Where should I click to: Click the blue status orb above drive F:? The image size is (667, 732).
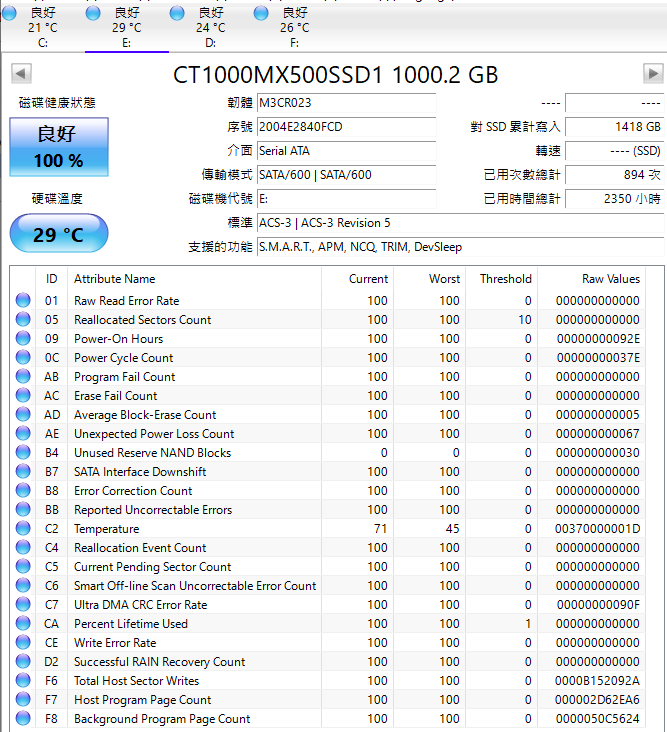click(261, 13)
